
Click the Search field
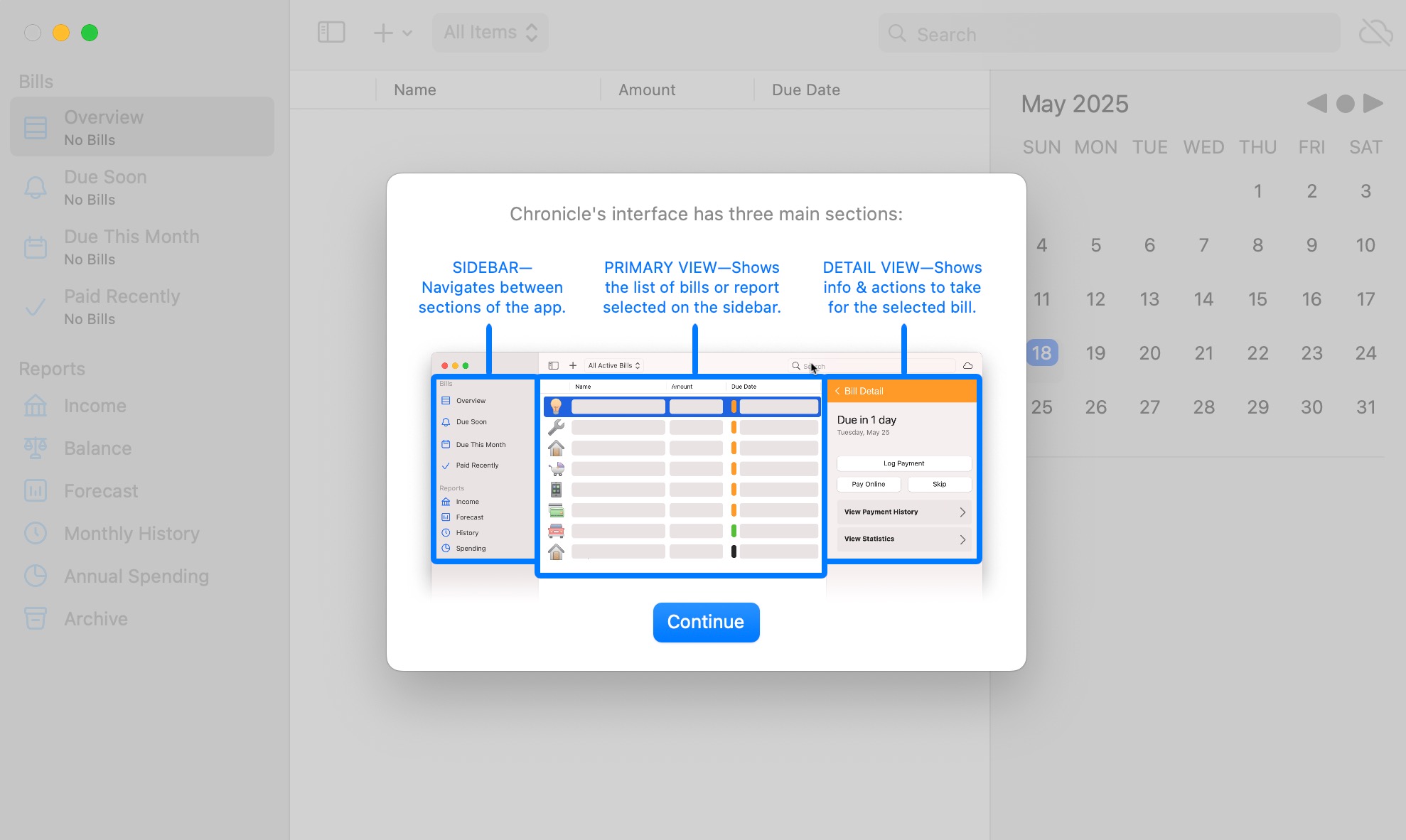point(1109,33)
